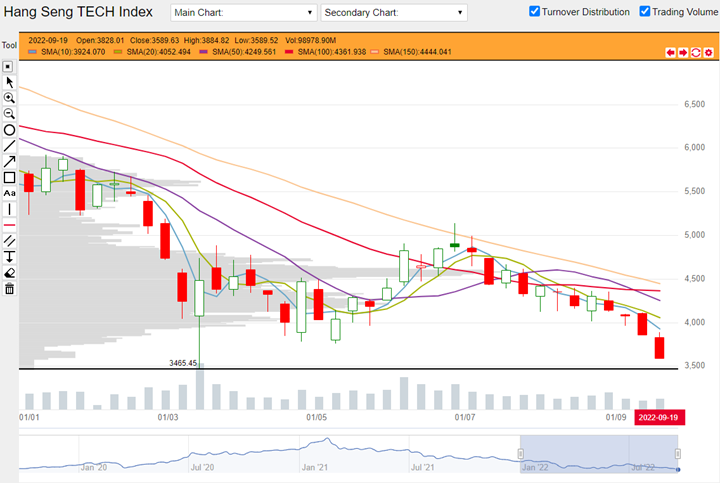Open the Main Chart dropdown

tap(243, 12)
